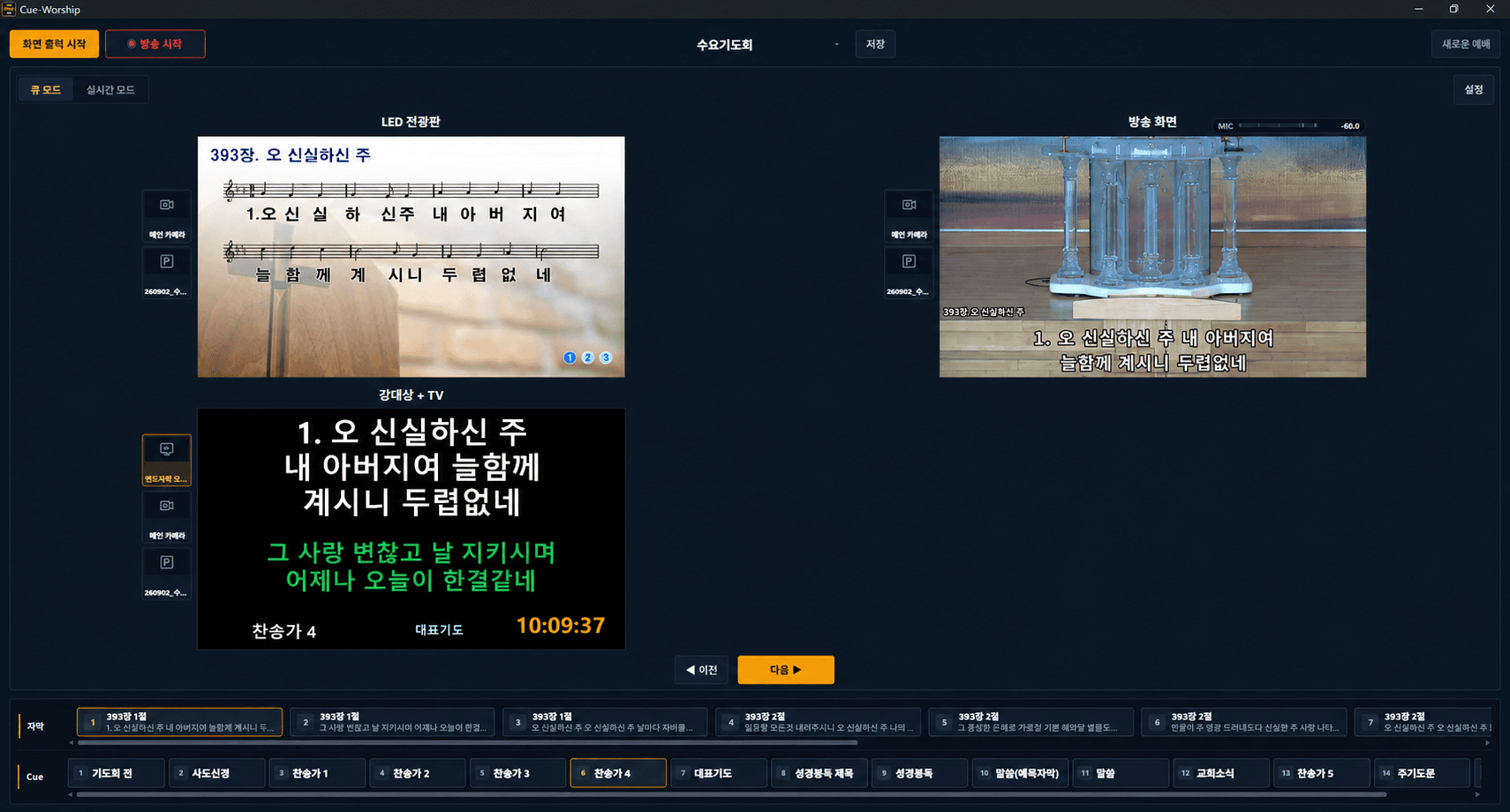Select the 260902 presentation source for 강대상 + TV
The height and width of the screenshot is (812, 1510).
[167, 573]
